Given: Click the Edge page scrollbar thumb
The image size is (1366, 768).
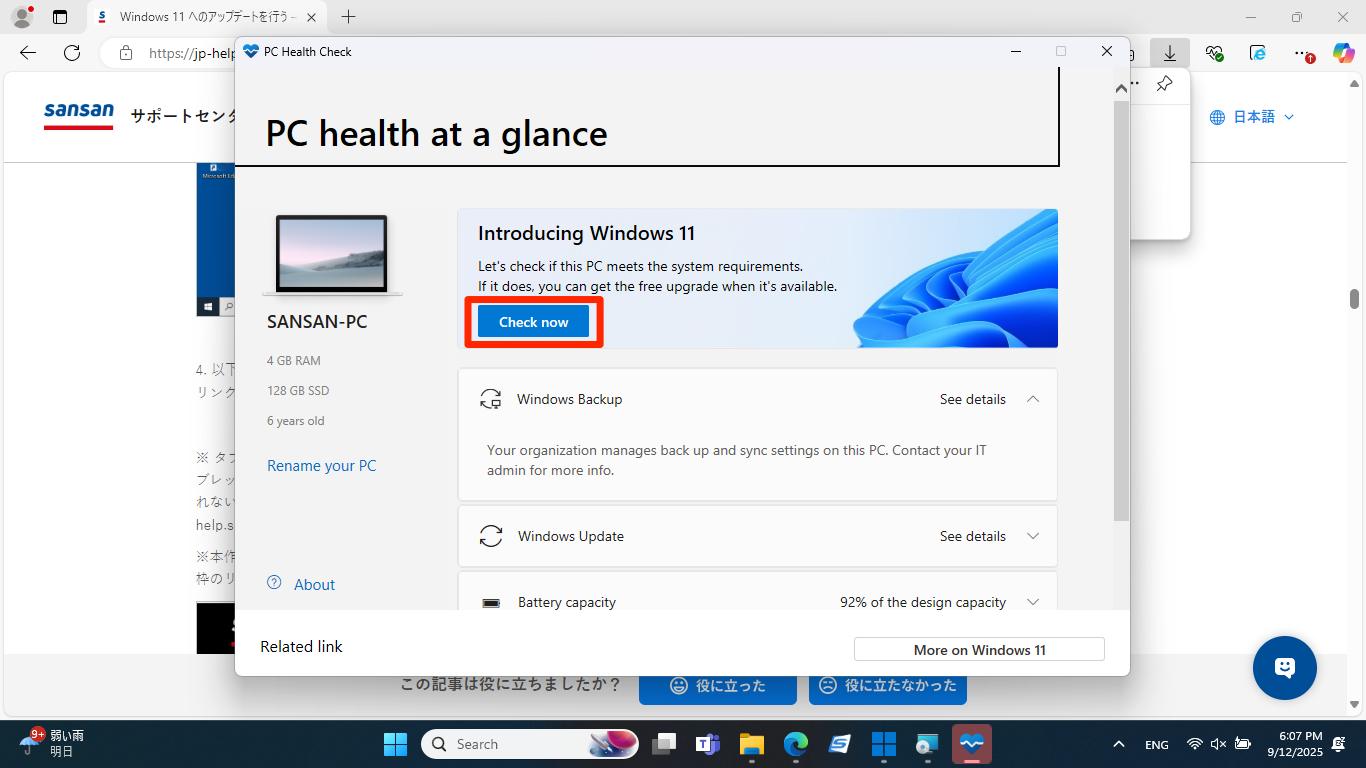Looking at the screenshot, I should (x=1354, y=299).
